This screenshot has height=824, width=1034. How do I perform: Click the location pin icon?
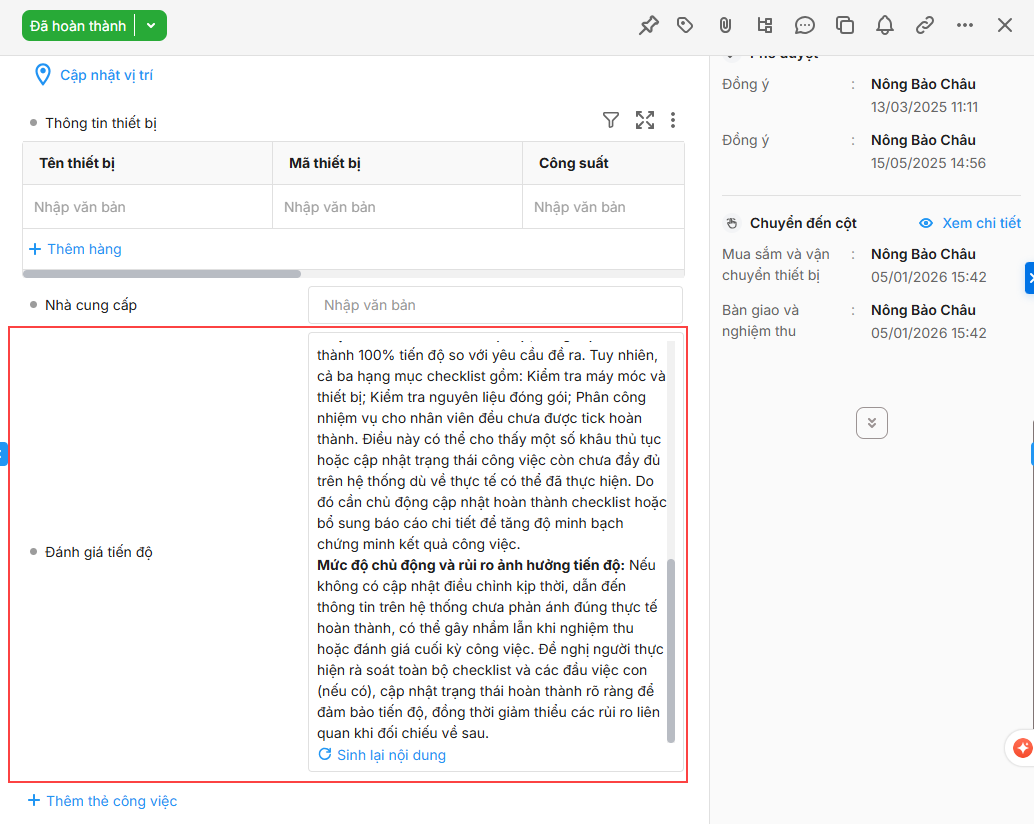coord(42,74)
